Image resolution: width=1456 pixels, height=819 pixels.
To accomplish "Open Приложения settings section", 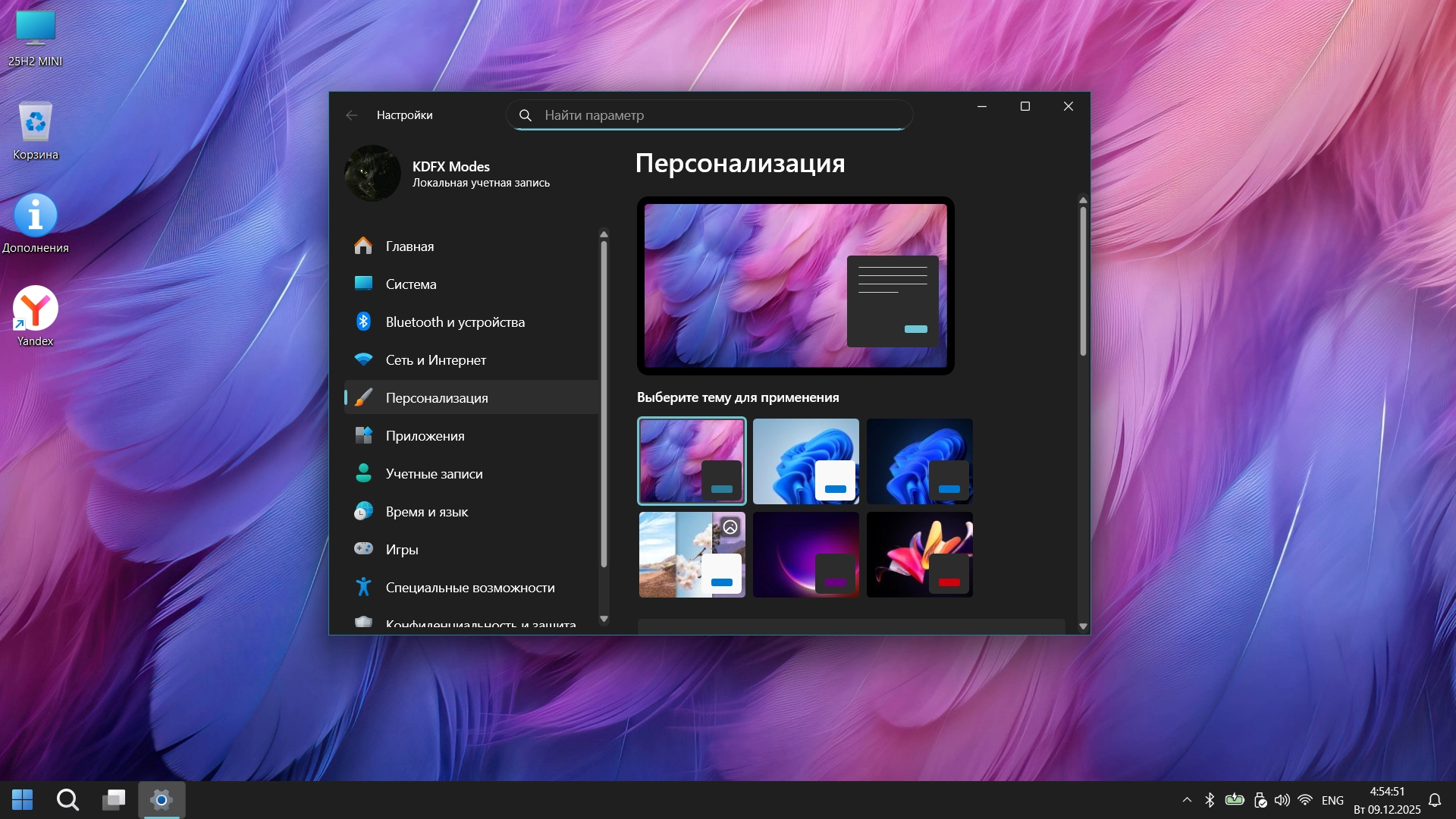I will point(425,436).
